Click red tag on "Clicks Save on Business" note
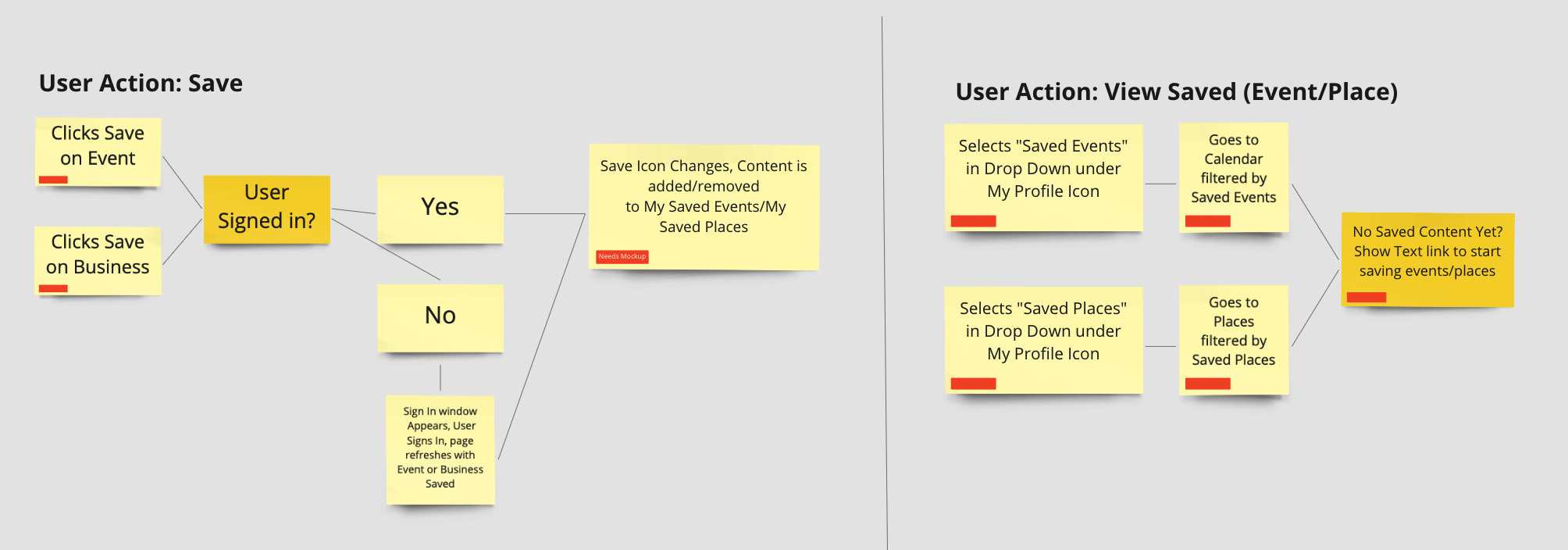The image size is (1568, 550). 53,288
